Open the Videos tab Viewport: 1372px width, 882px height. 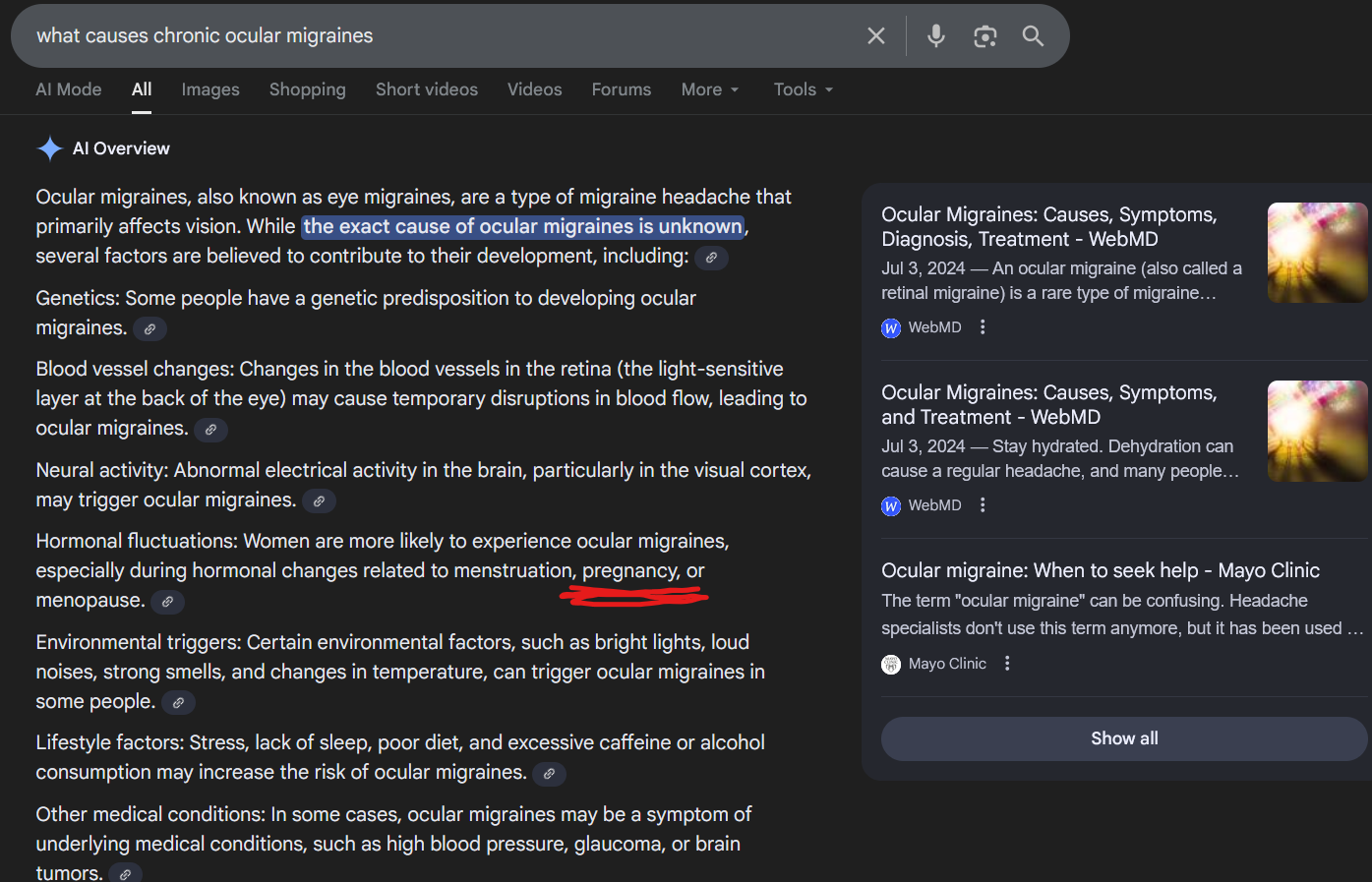(x=535, y=89)
